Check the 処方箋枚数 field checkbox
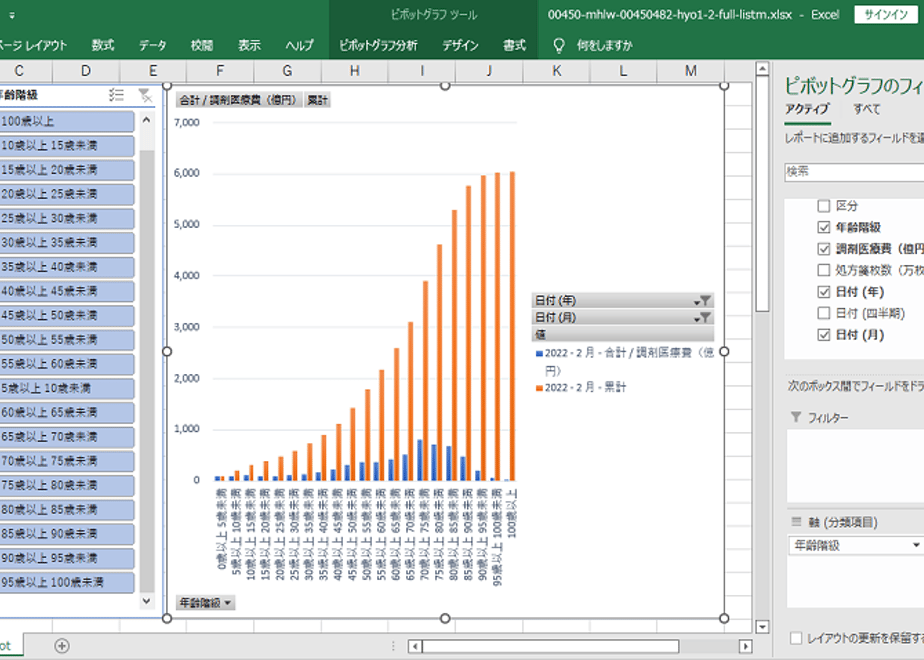This screenshot has height=660, width=924. click(824, 270)
